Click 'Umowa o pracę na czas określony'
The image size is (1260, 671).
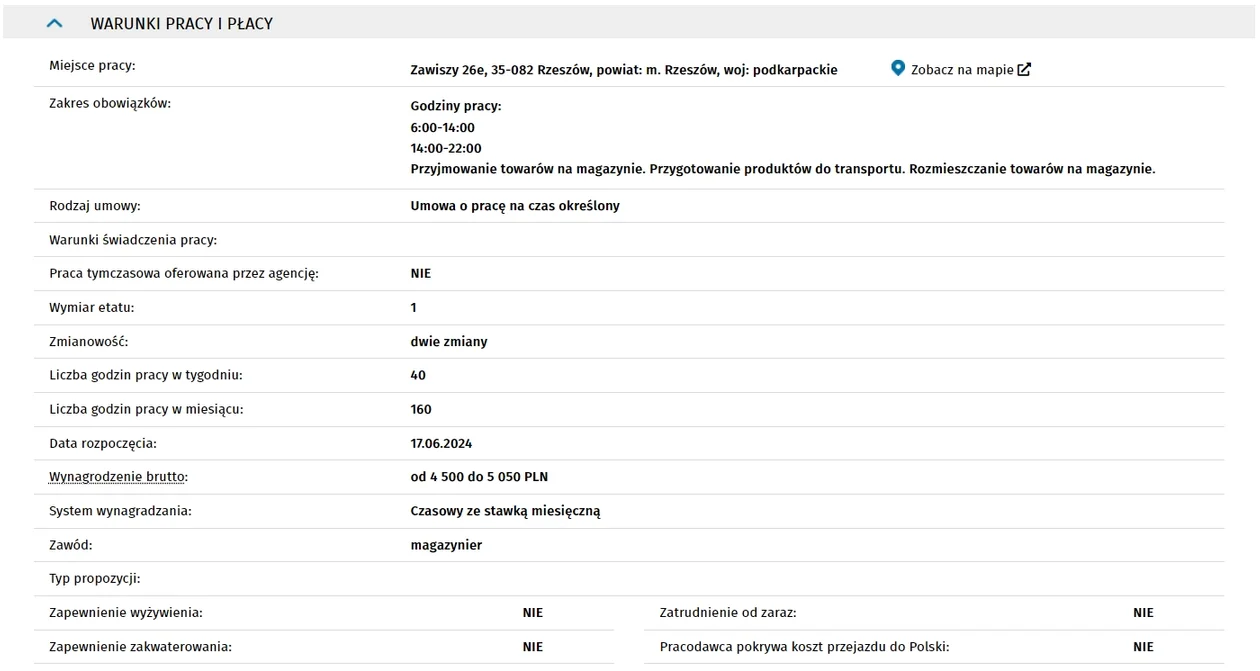pos(515,206)
